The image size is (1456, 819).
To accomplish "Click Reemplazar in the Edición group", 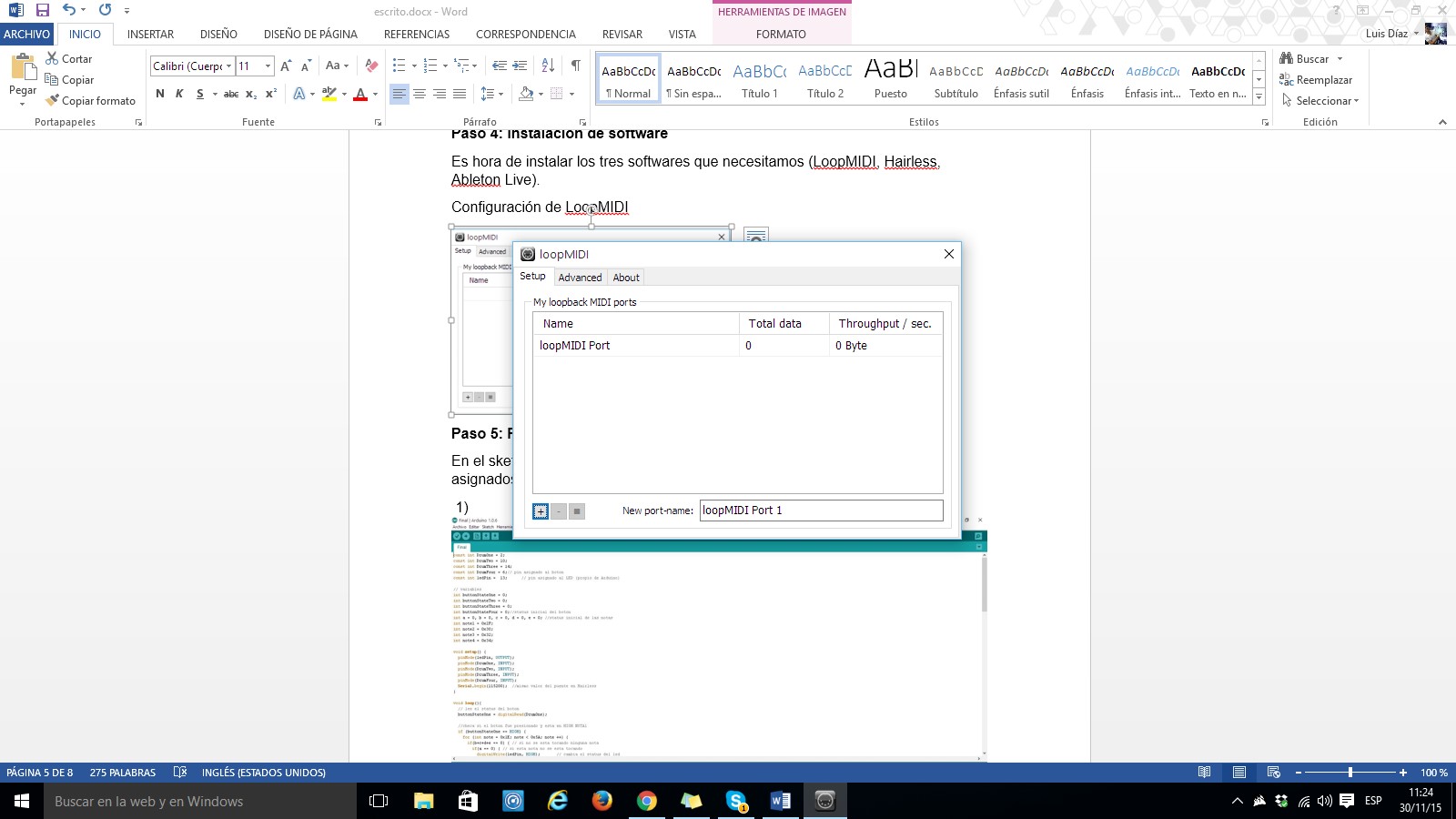I will 1316,80.
